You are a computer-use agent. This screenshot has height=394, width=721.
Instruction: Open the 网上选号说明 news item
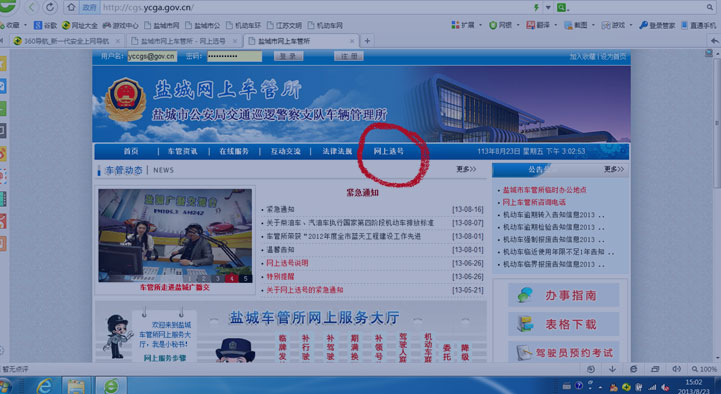pyautogui.click(x=287, y=263)
